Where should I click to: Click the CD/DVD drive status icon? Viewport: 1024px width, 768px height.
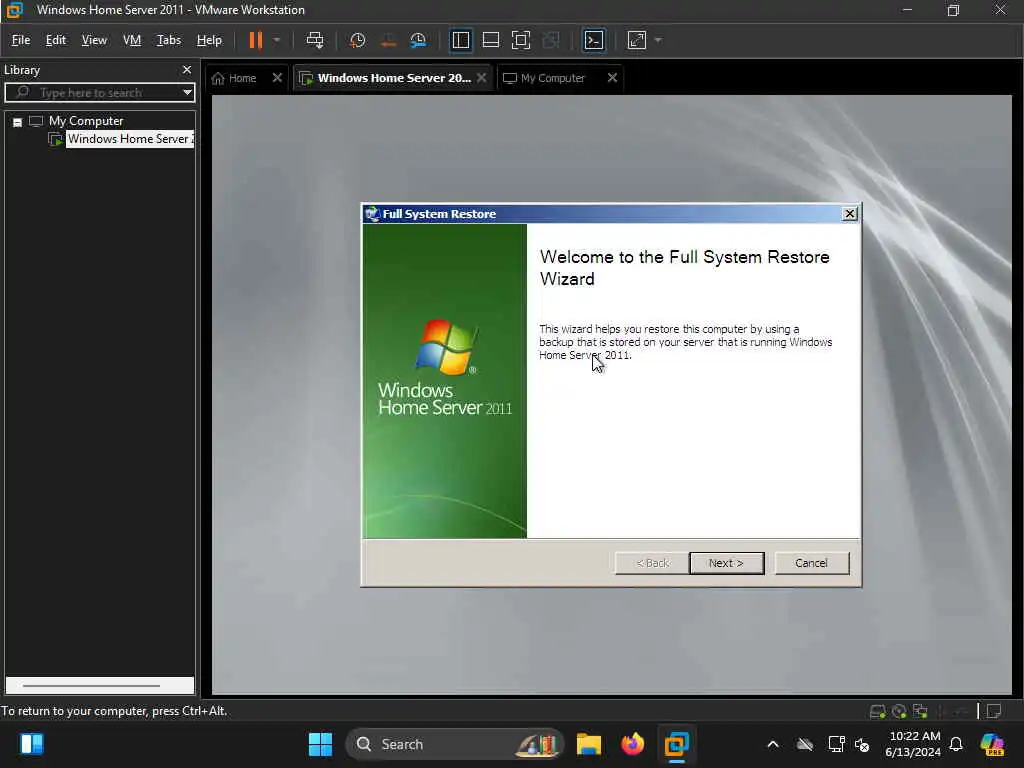coord(899,711)
